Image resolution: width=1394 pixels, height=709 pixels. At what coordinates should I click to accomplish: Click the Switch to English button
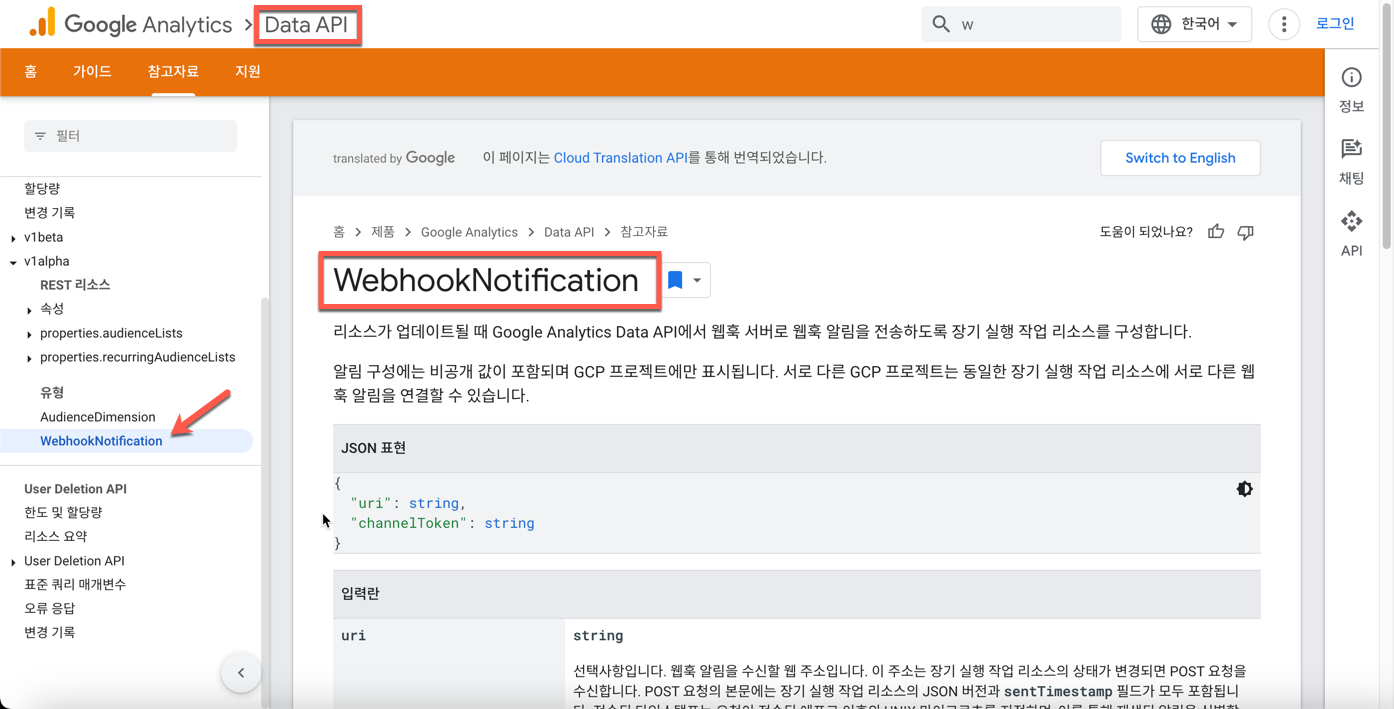1180,158
